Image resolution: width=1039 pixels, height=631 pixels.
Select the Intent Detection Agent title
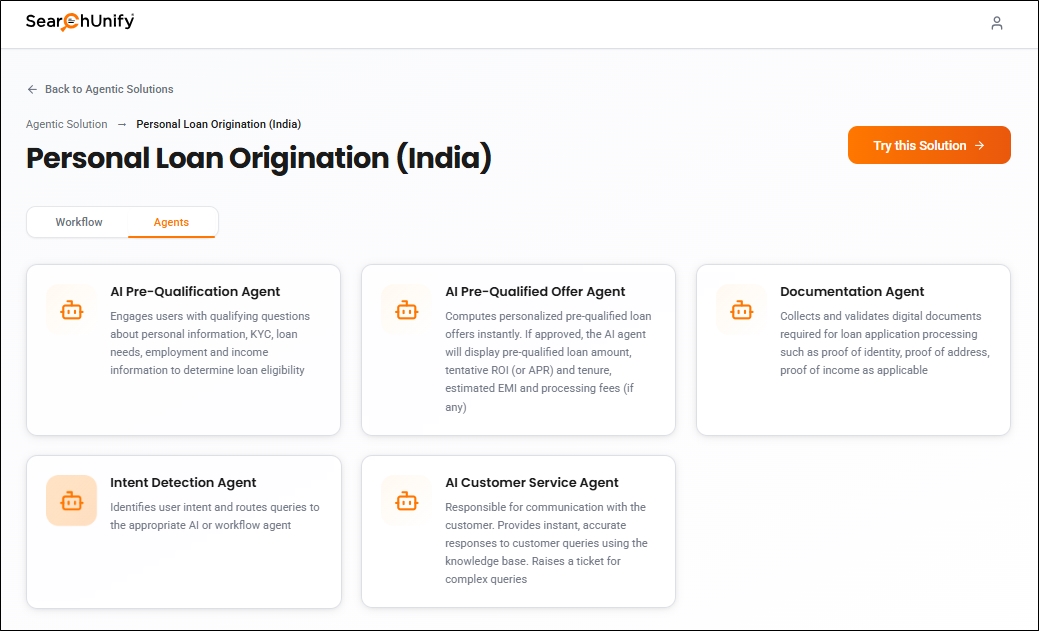pos(183,483)
